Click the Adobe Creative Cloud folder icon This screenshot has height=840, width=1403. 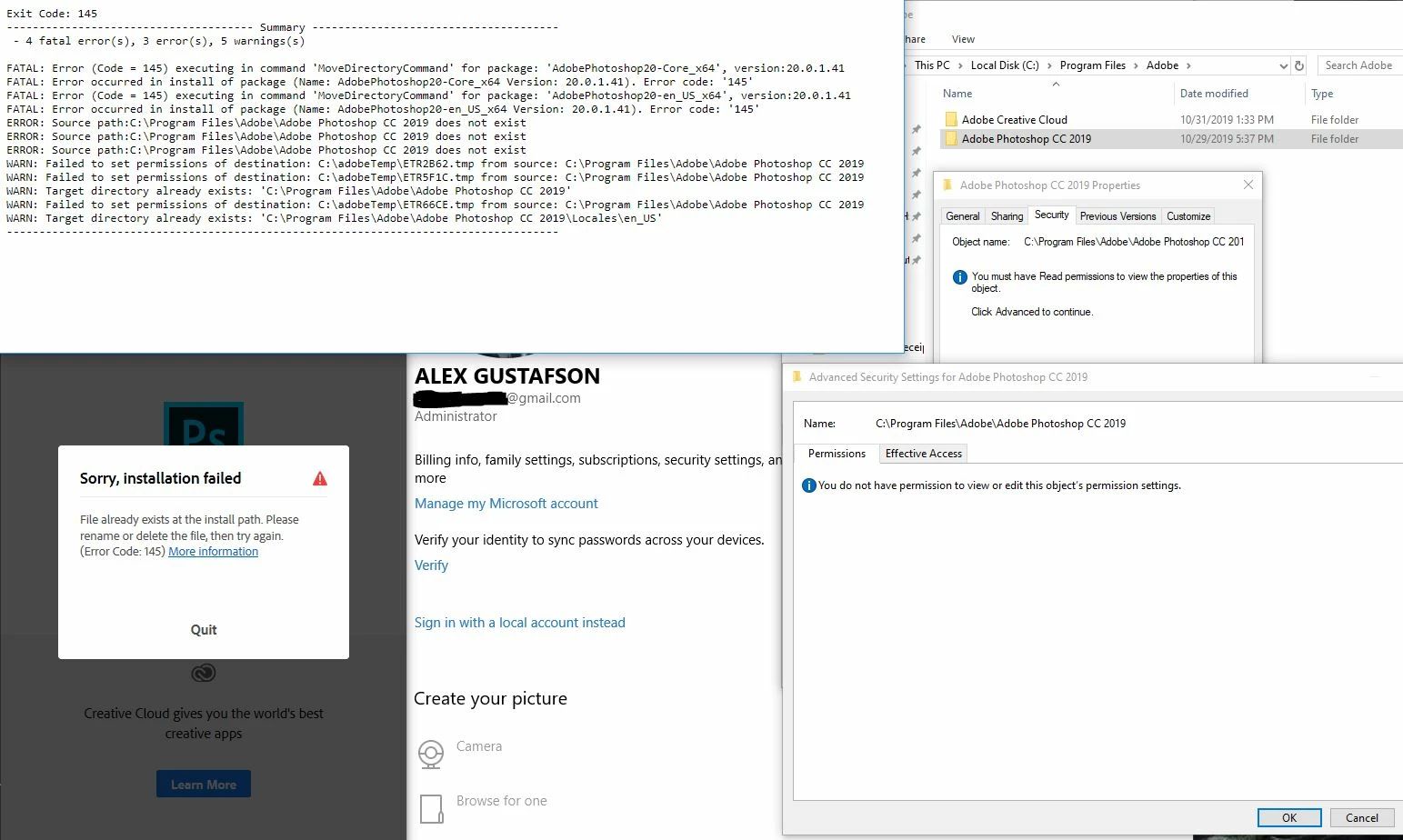click(951, 119)
